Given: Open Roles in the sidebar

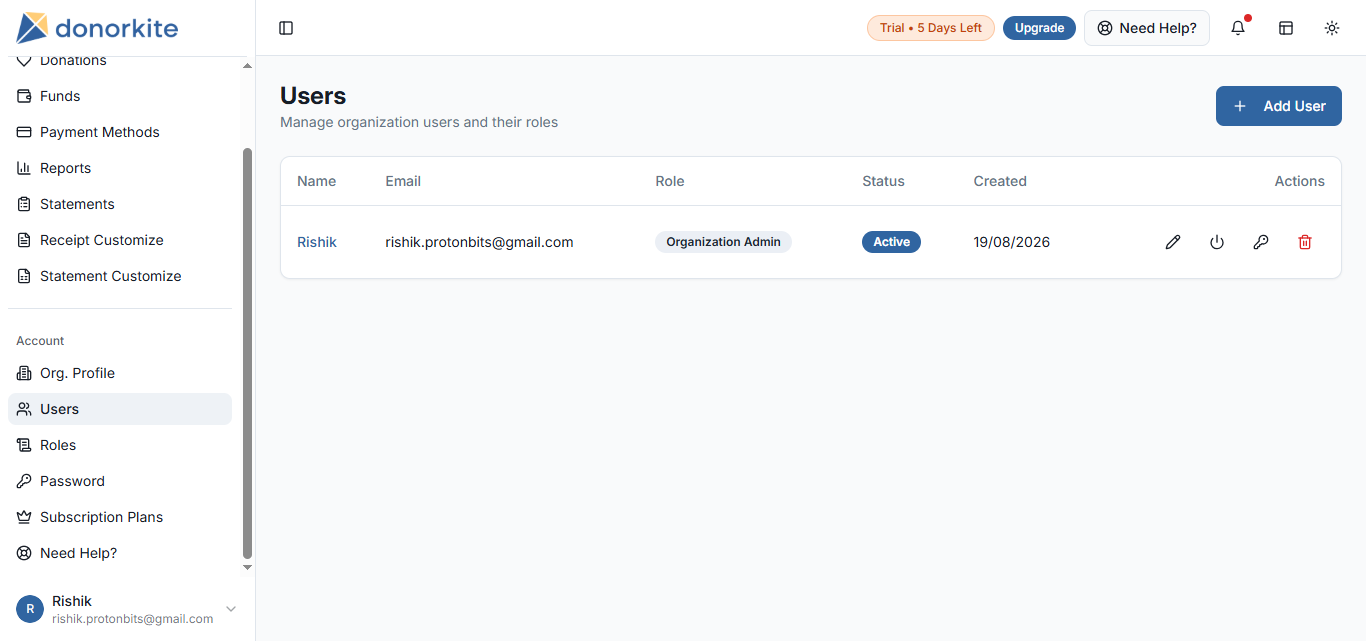Looking at the screenshot, I should 120,445.
